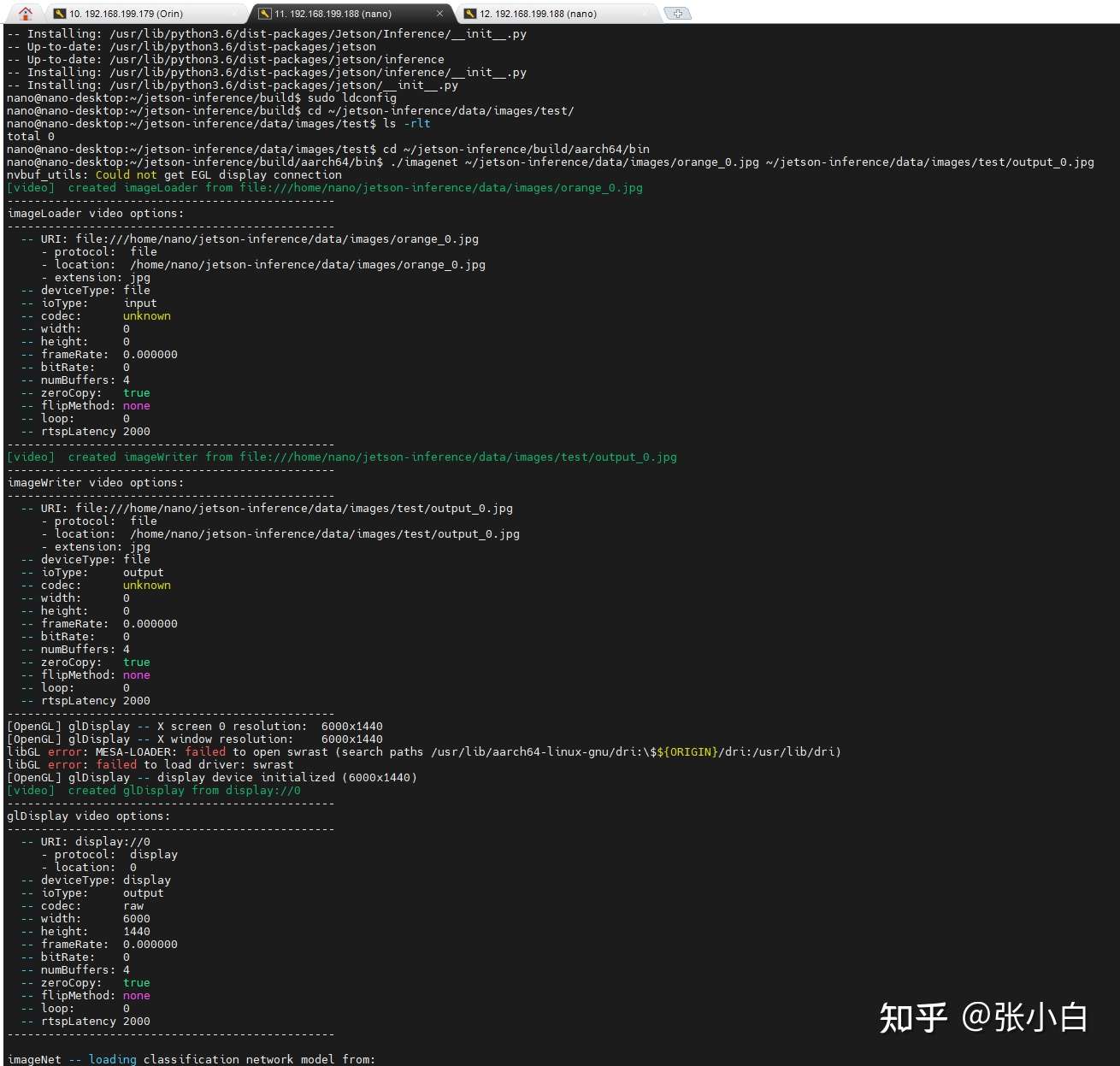Click the 'protocol: display' line
Viewport: 1120px width, 1066px height.
[x=109, y=854]
